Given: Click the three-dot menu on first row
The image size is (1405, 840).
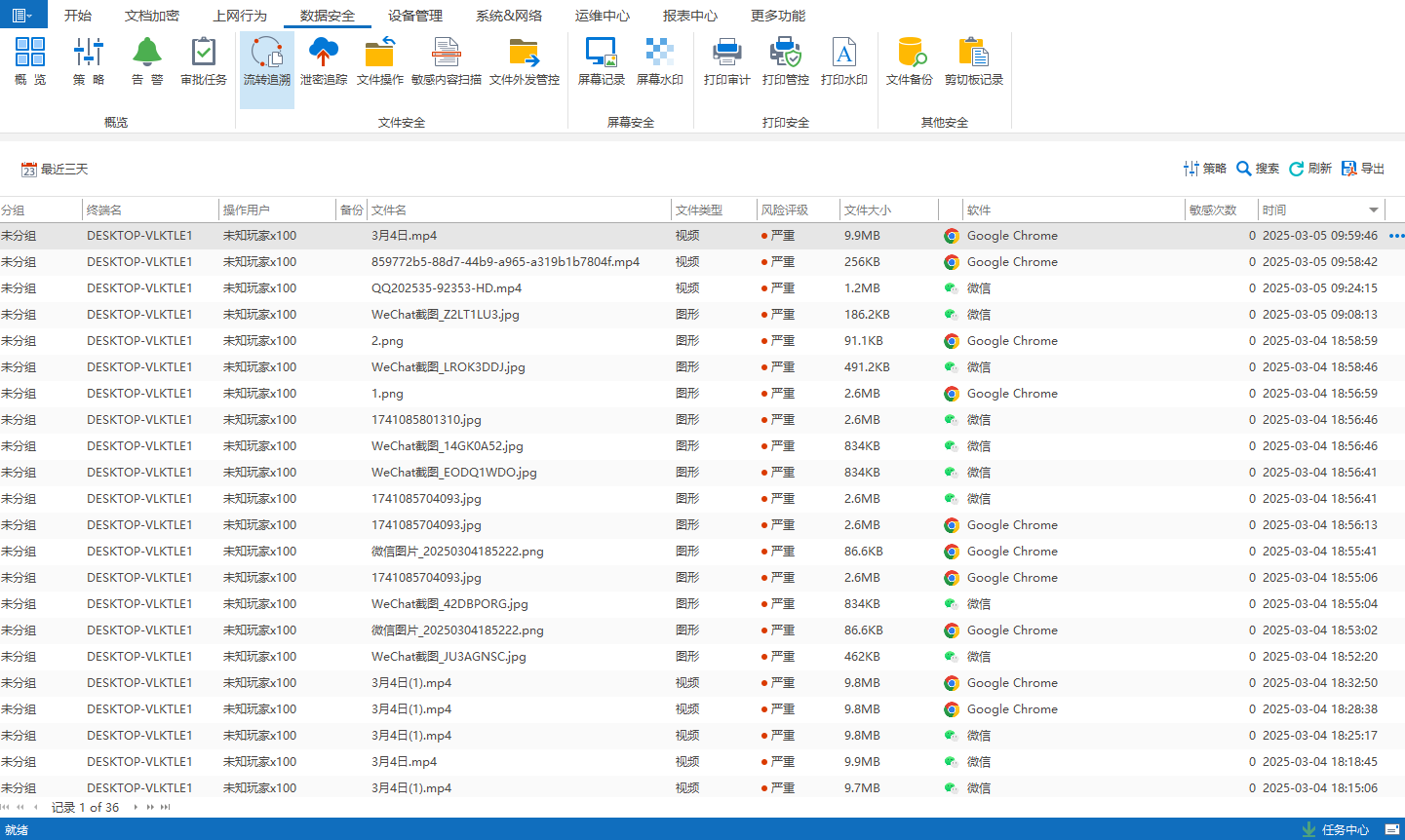Looking at the screenshot, I should 1396,236.
